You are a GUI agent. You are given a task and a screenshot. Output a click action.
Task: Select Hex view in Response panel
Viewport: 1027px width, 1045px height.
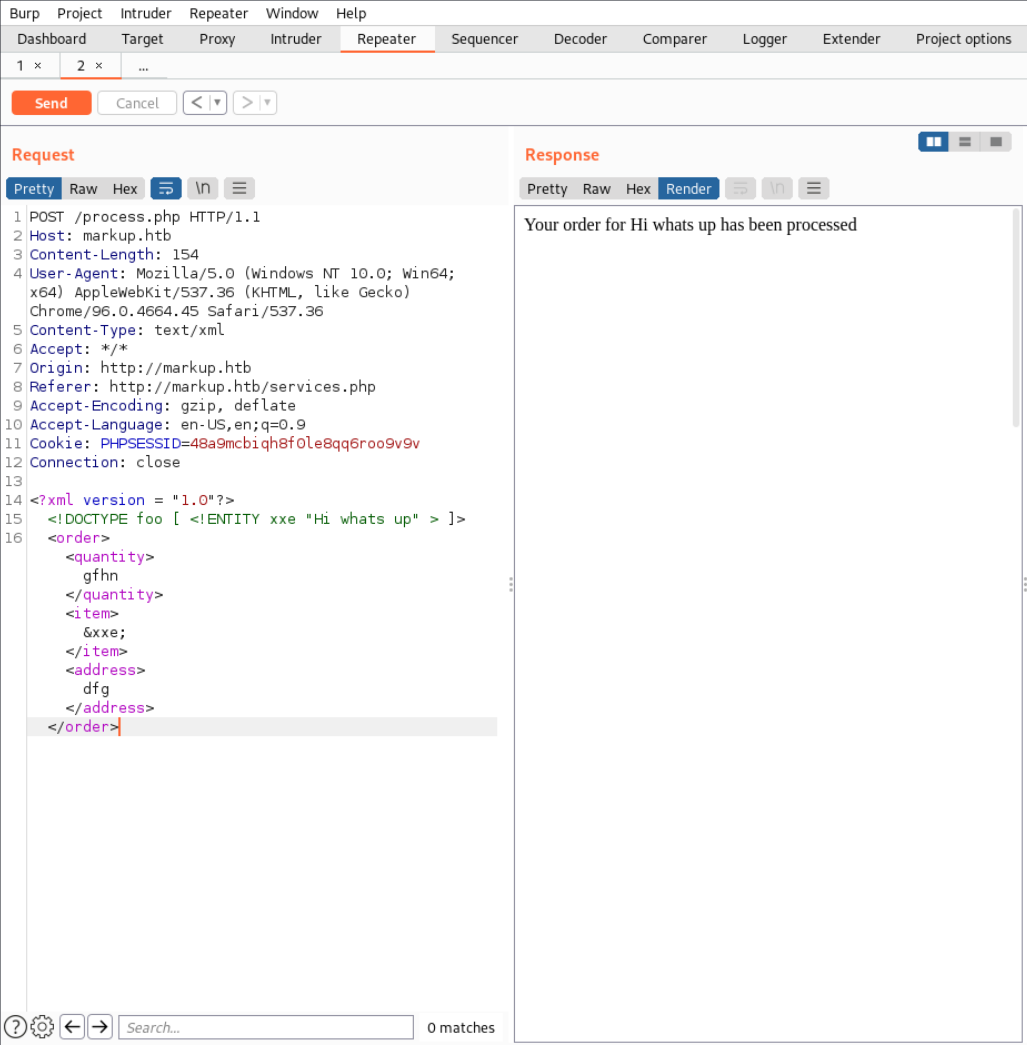[x=638, y=189]
